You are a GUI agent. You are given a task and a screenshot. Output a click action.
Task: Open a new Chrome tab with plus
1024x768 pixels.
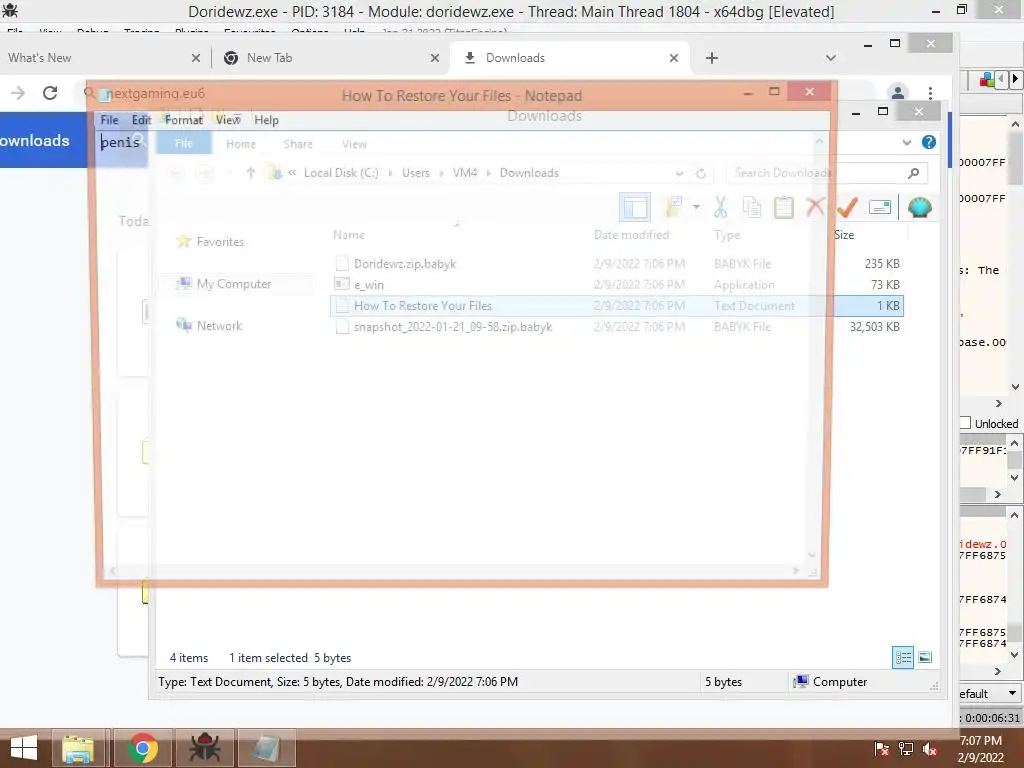tap(712, 58)
